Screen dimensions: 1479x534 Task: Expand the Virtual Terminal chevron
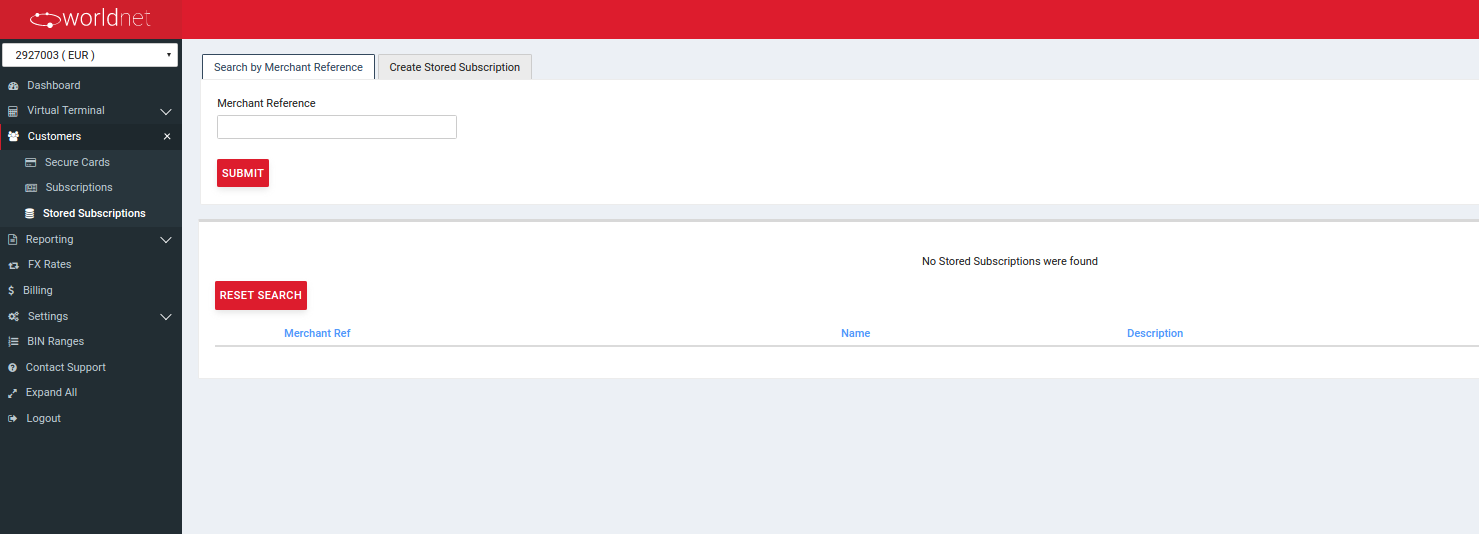pyautogui.click(x=167, y=111)
